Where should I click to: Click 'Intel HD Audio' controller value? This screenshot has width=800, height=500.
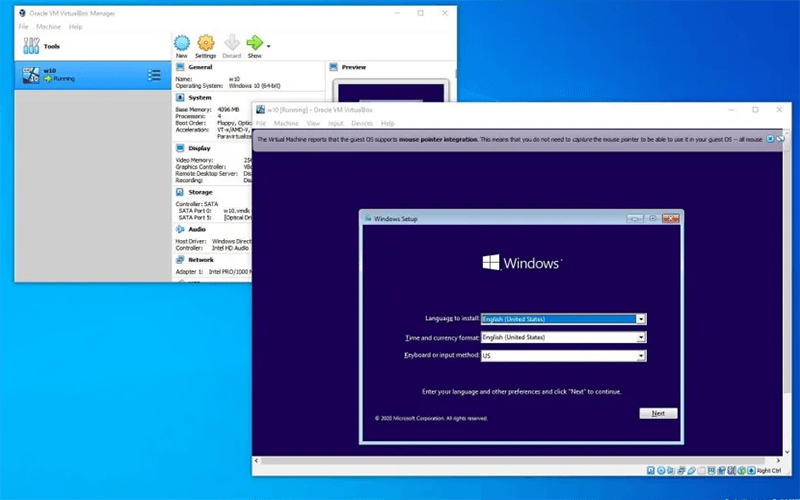click(x=230, y=248)
